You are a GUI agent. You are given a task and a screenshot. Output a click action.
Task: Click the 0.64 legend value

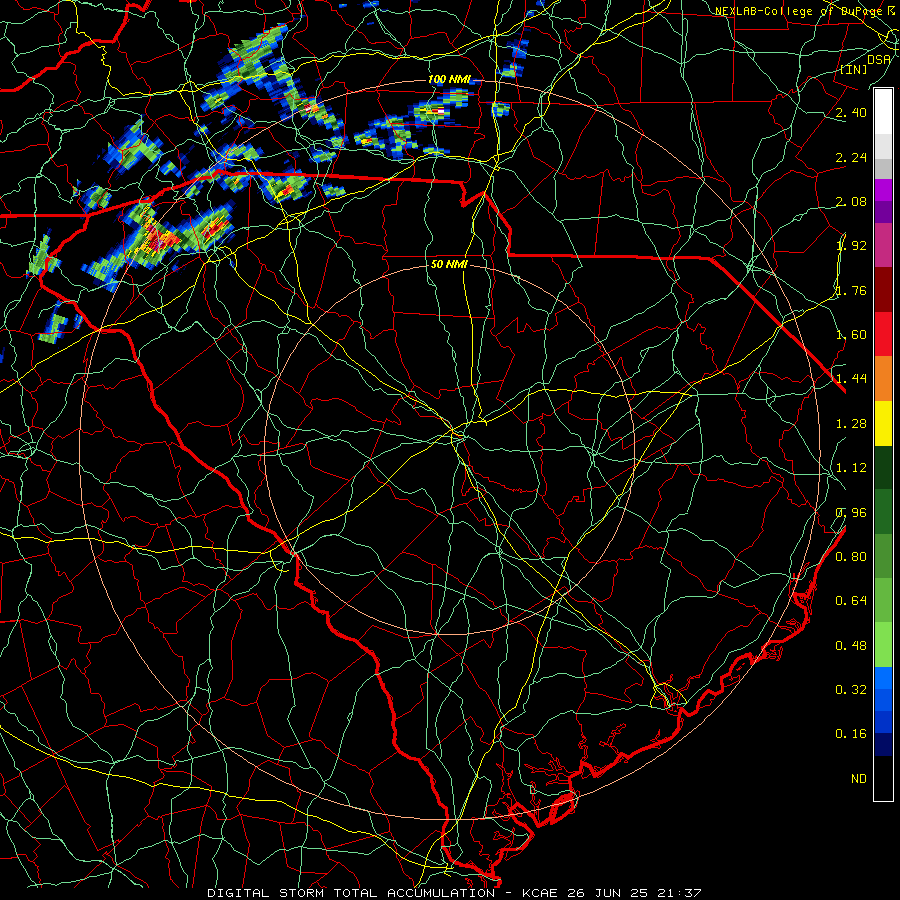click(x=851, y=601)
